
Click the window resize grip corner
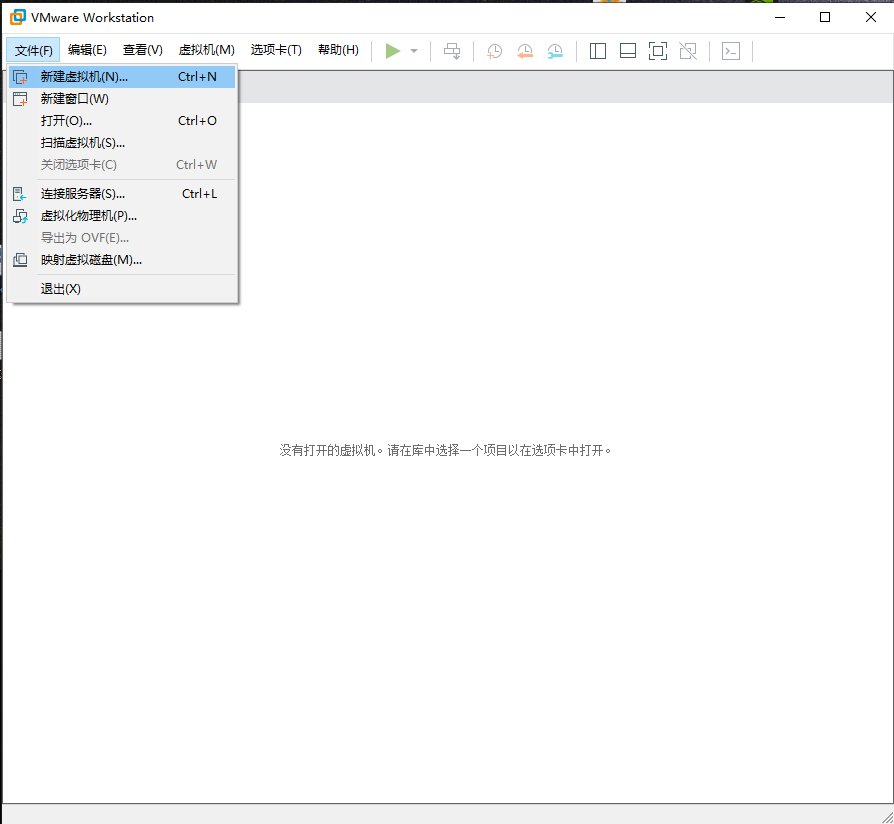pos(887,817)
